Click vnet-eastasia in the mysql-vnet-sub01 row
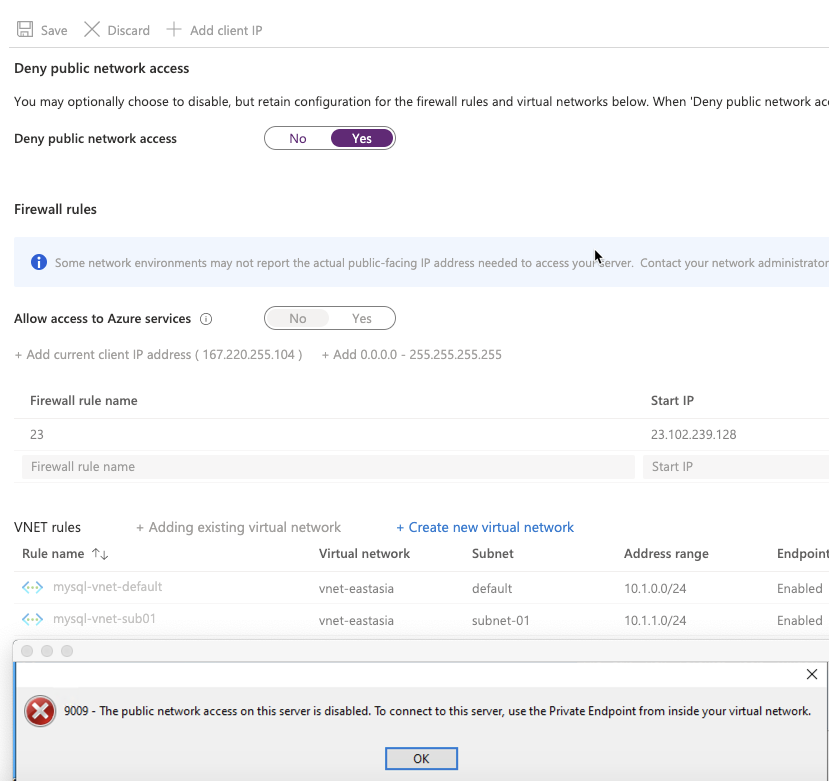The image size is (829, 781). pos(356,620)
